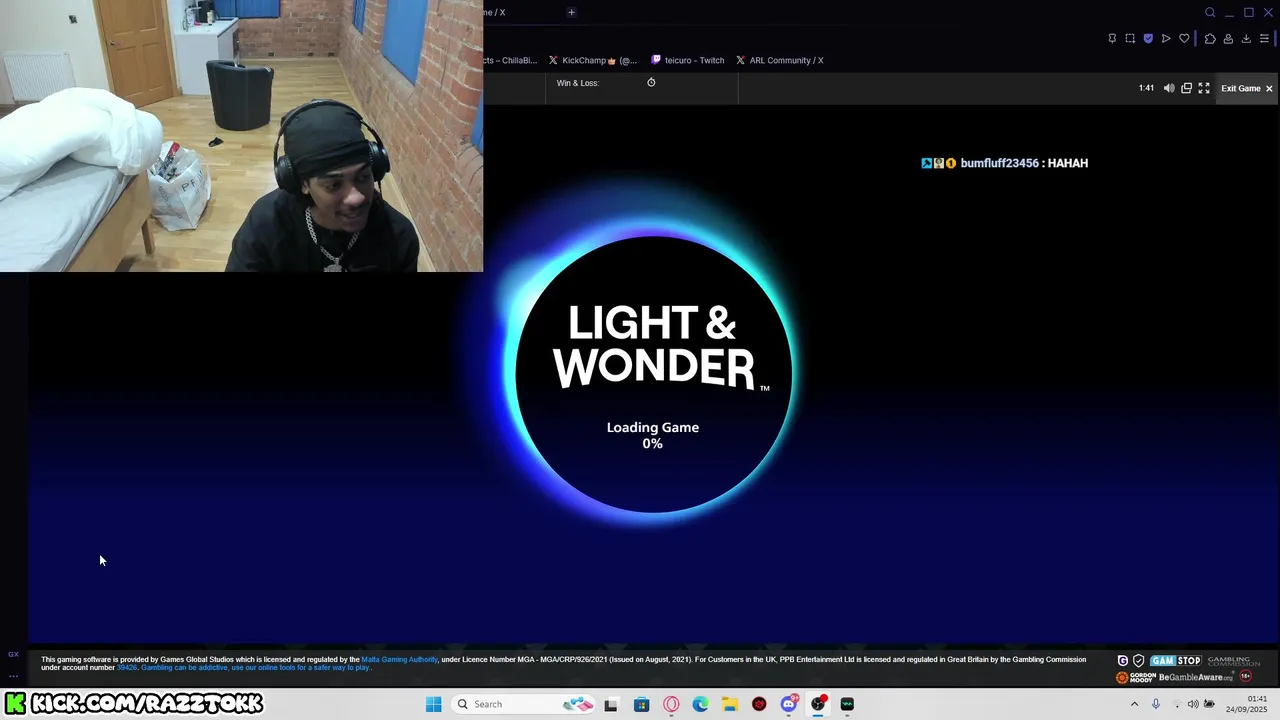This screenshot has width=1280, height=720.
Task: Click the Exit Game button
Action: pos(1247,88)
